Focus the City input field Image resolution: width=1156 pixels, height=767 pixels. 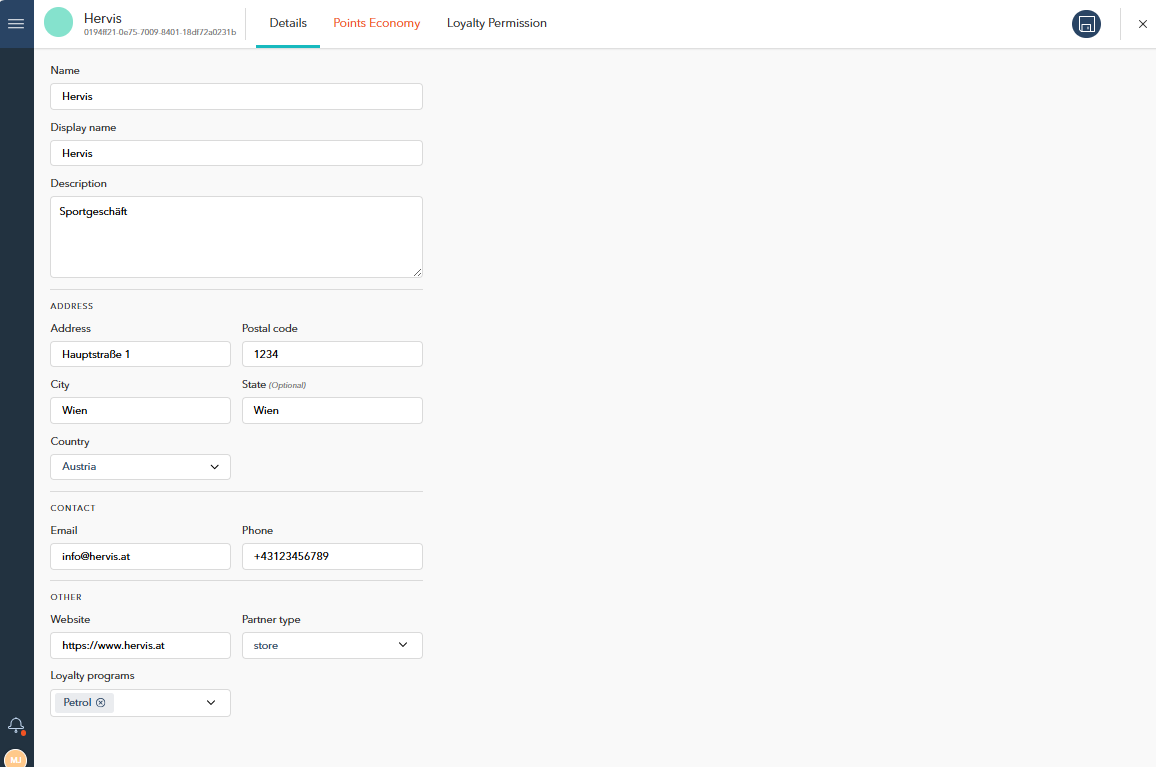point(140,411)
